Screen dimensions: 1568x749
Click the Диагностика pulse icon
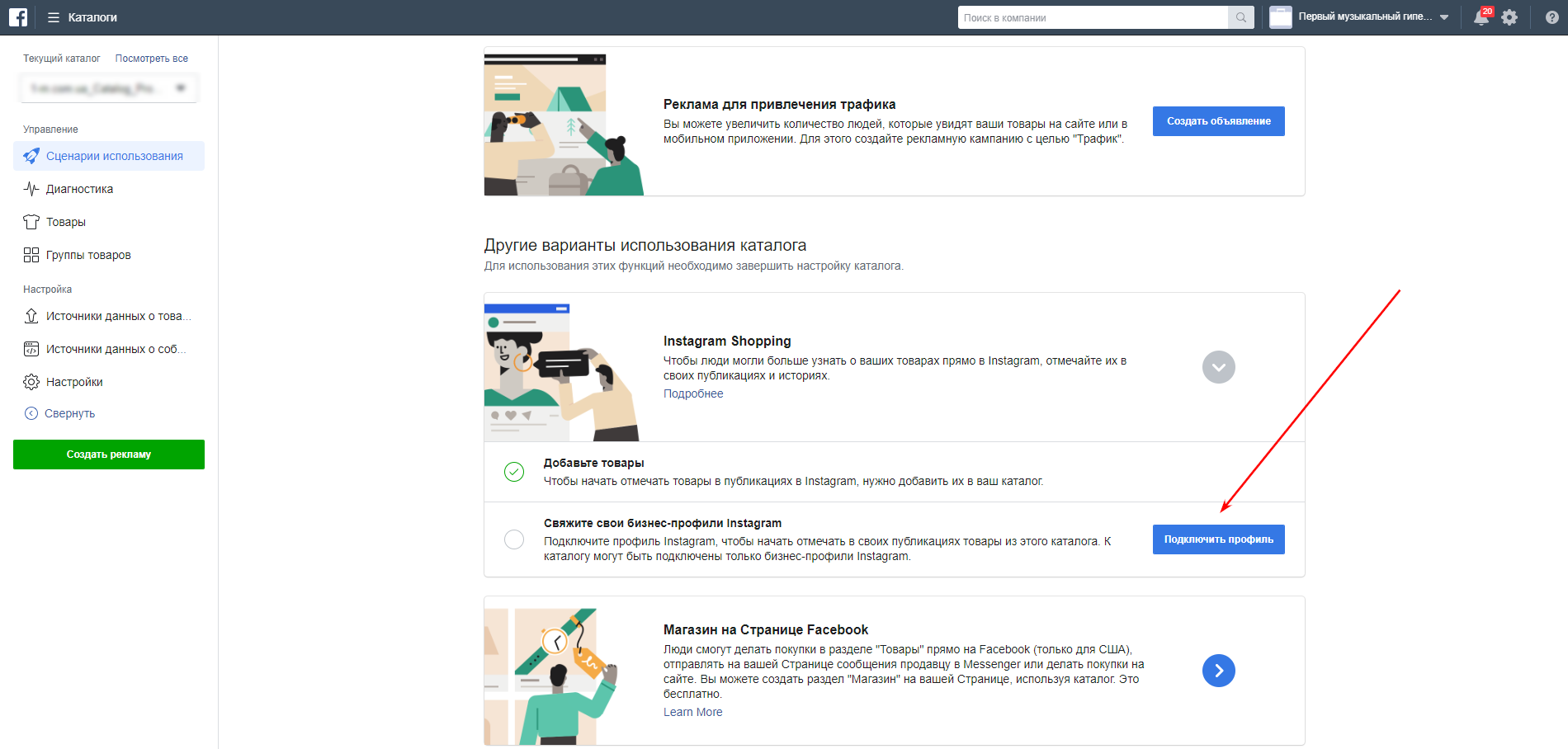pyautogui.click(x=31, y=189)
